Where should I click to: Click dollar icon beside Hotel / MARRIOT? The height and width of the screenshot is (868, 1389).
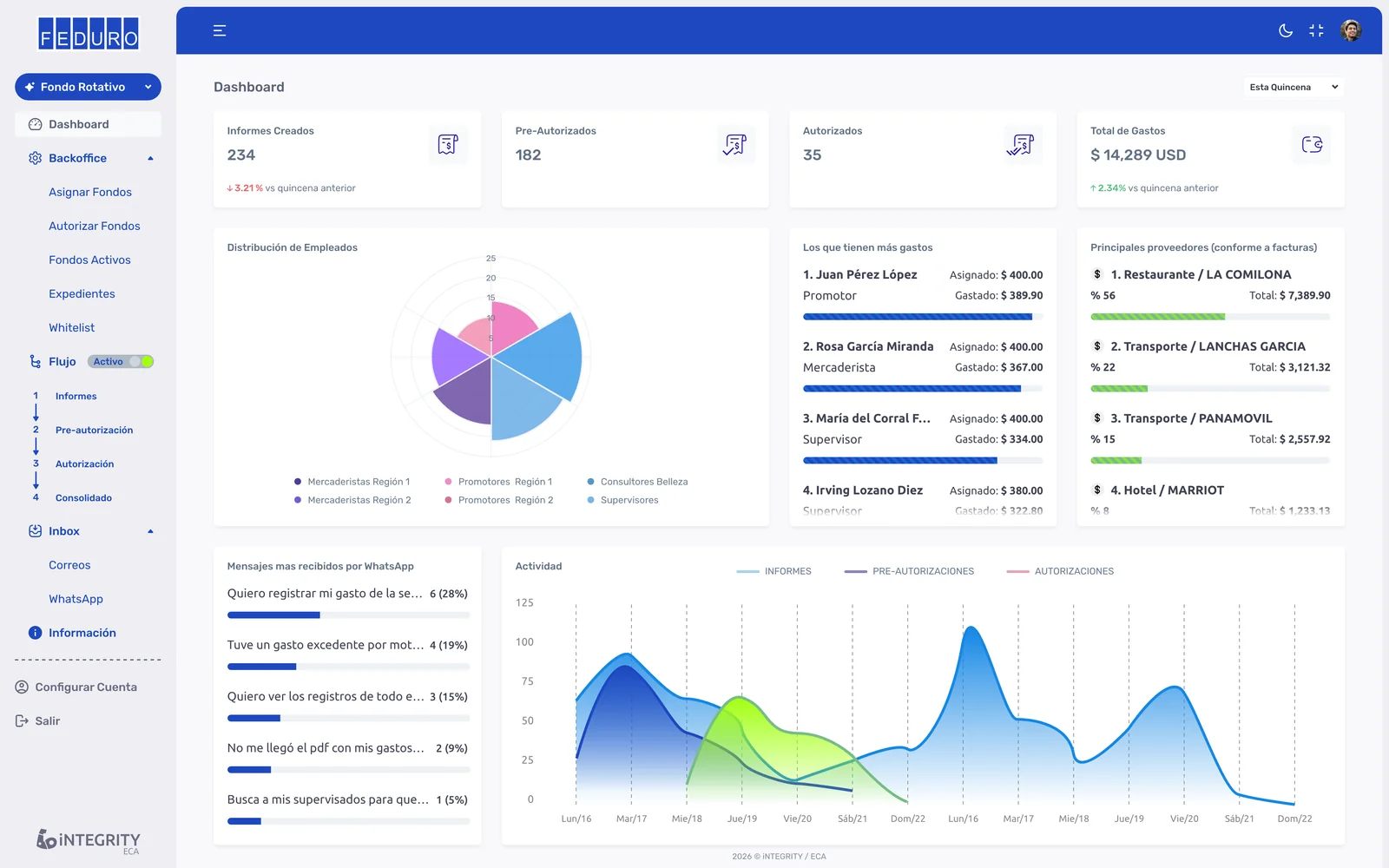tap(1097, 490)
